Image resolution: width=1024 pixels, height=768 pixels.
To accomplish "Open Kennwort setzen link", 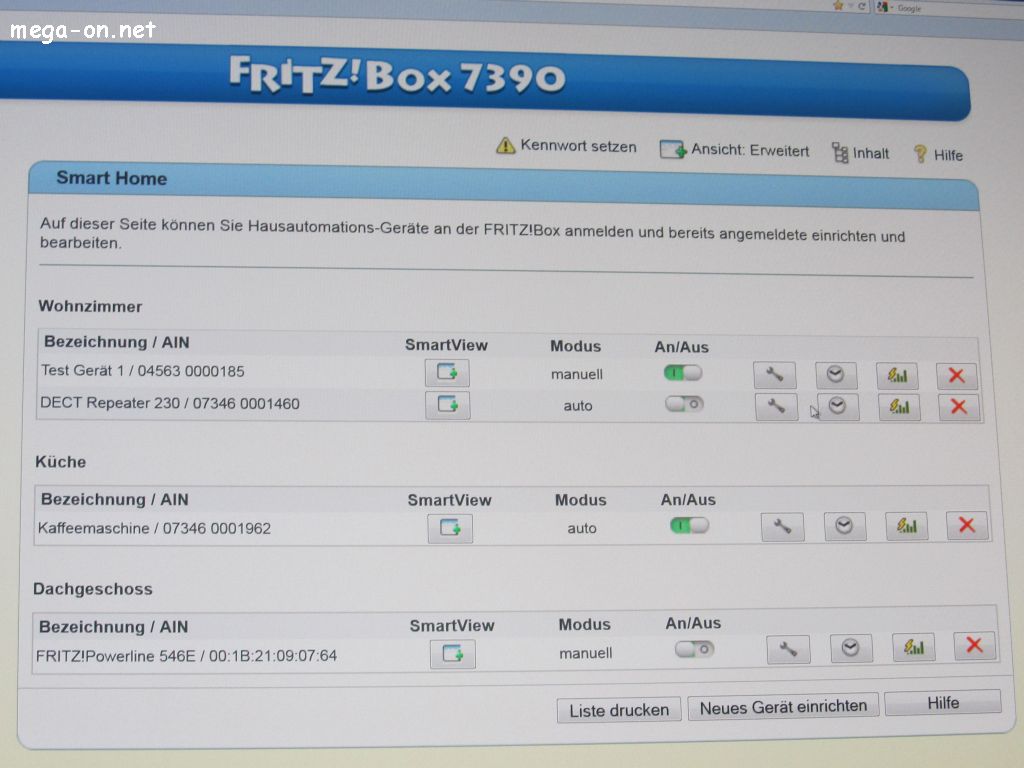I will (567, 146).
